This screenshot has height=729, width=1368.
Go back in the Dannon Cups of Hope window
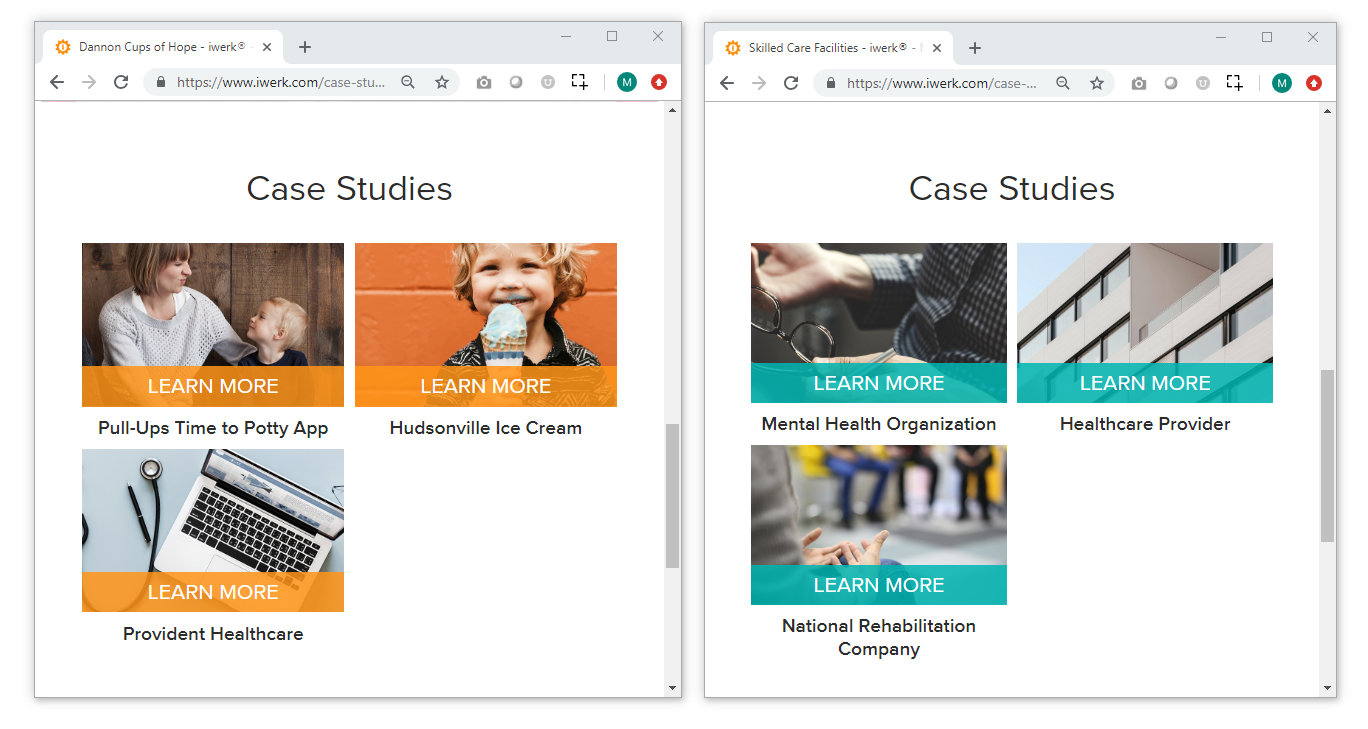57,83
